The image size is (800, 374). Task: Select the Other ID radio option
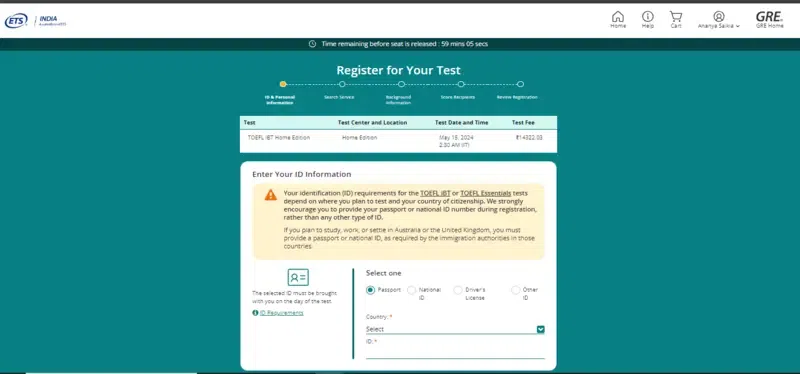516,290
